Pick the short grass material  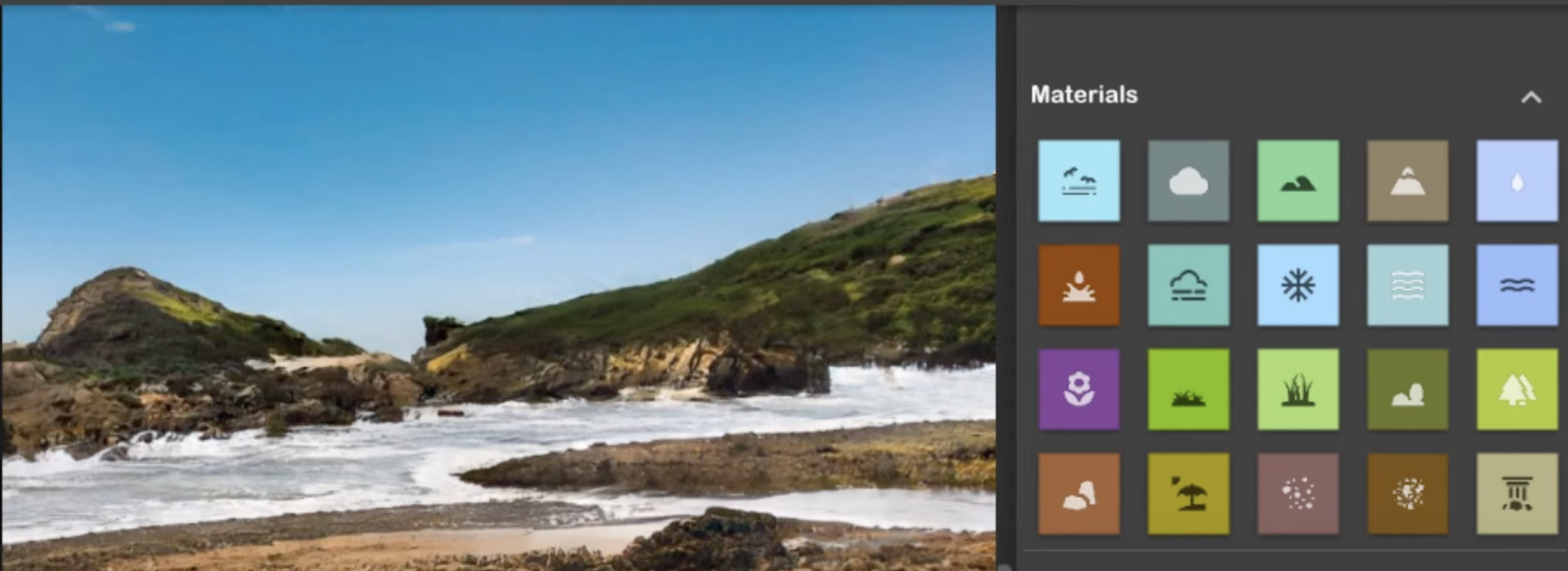(x=1188, y=389)
